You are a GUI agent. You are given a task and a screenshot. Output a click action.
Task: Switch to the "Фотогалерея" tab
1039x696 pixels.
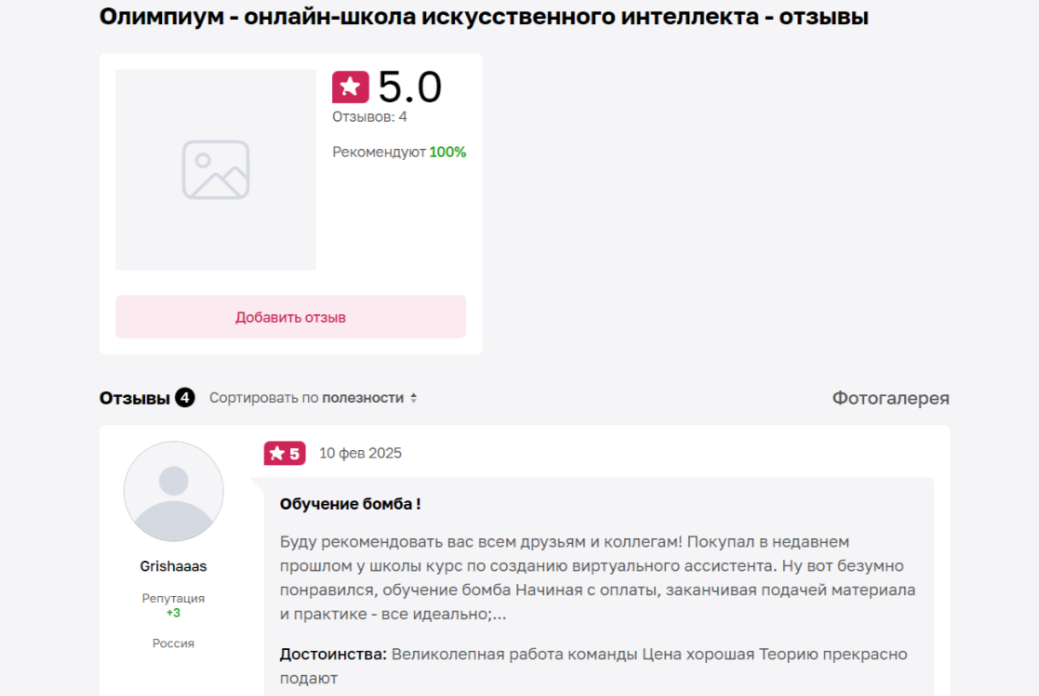coord(890,398)
